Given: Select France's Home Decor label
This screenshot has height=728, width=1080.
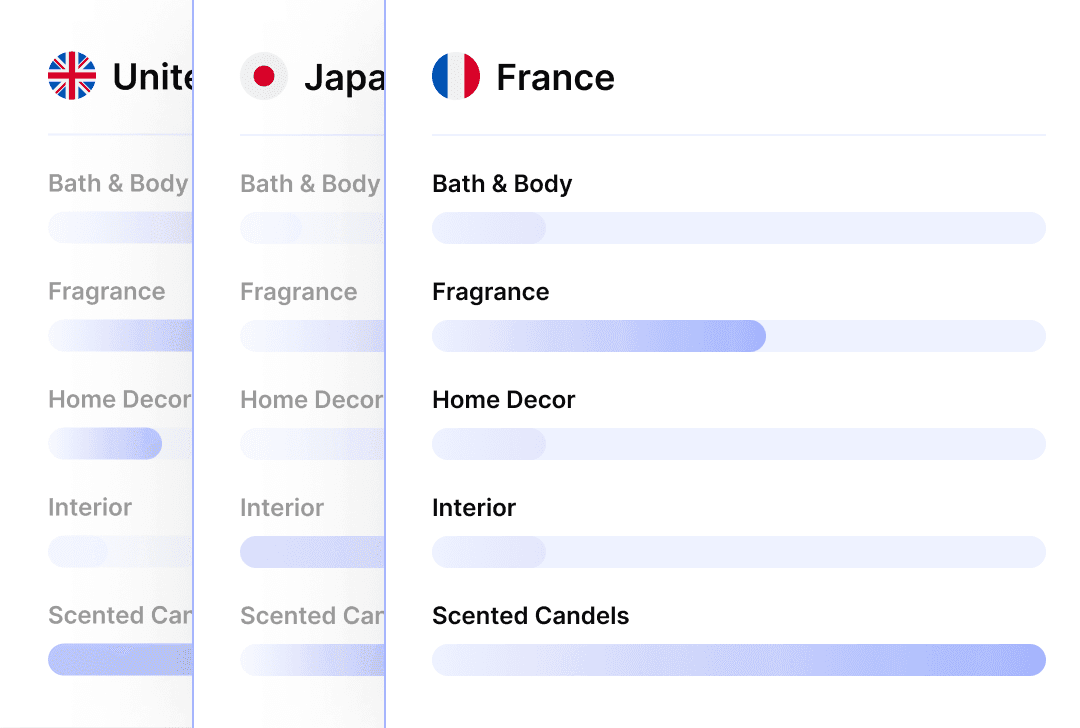Looking at the screenshot, I should (x=503, y=400).
